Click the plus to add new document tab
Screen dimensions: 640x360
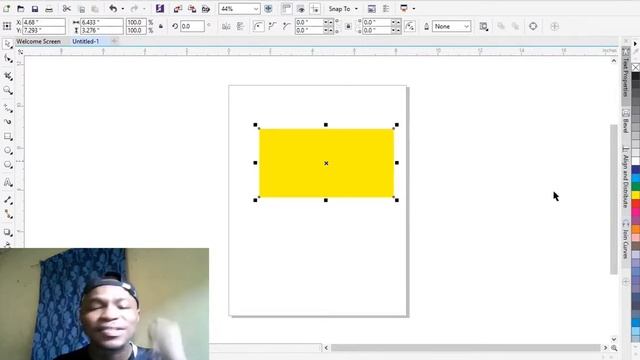(x=114, y=41)
